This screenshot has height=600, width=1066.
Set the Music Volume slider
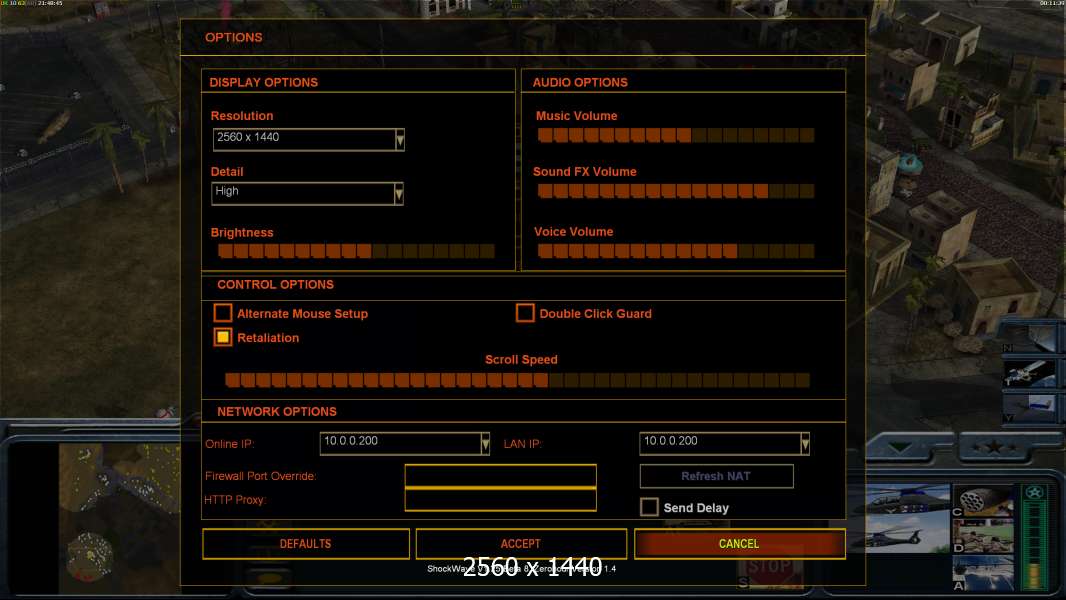[x=676, y=135]
